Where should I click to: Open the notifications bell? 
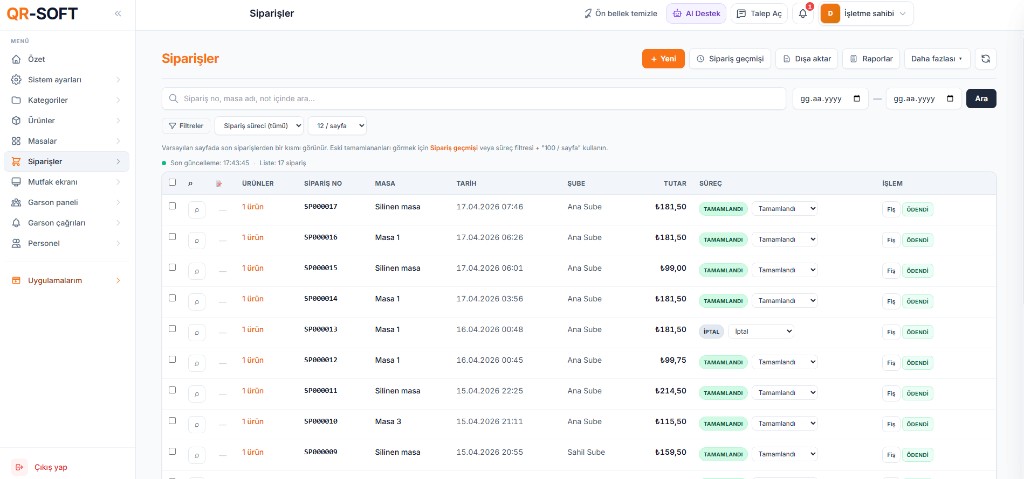[803, 13]
